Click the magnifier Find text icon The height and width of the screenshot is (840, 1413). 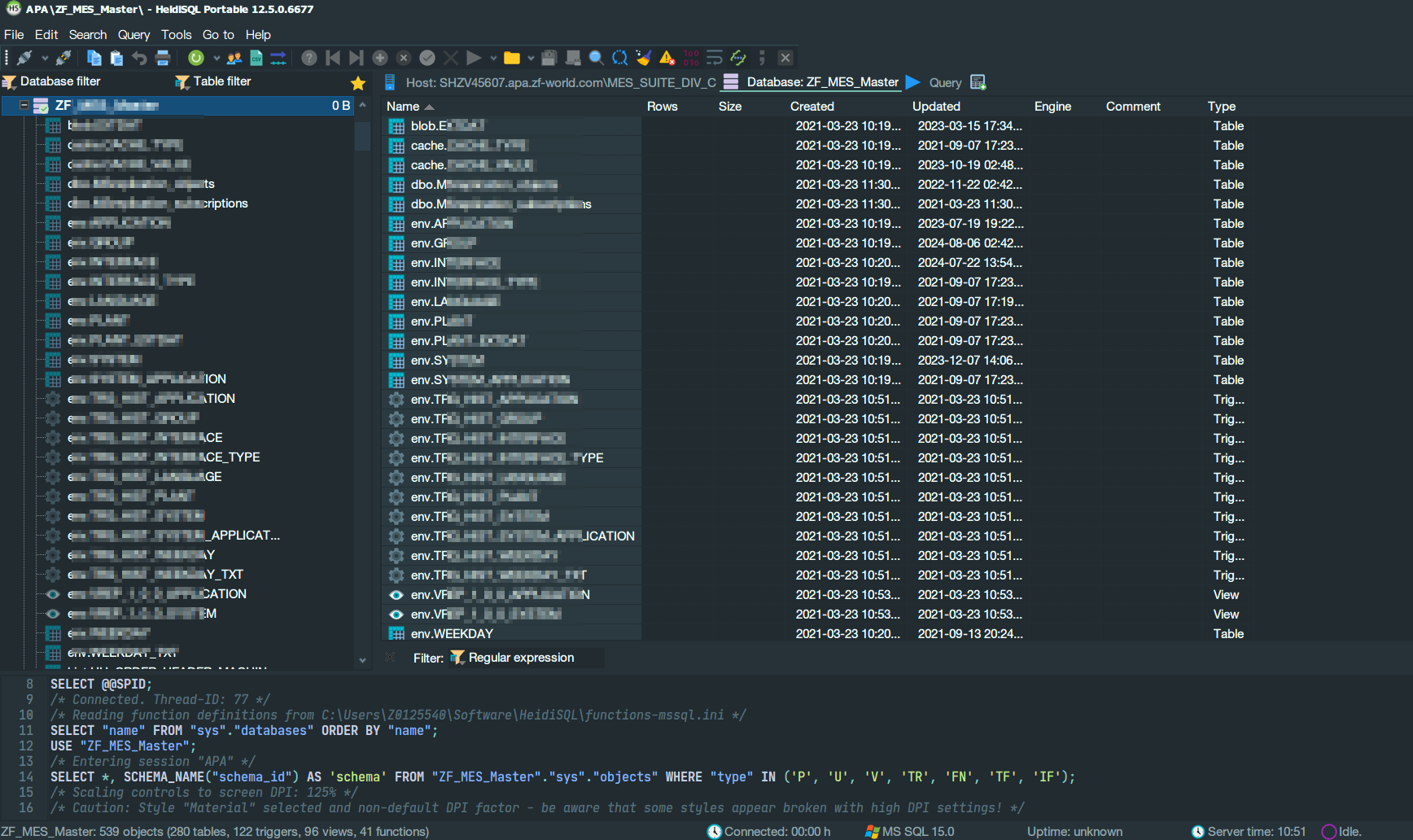pyautogui.click(x=596, y=58)
